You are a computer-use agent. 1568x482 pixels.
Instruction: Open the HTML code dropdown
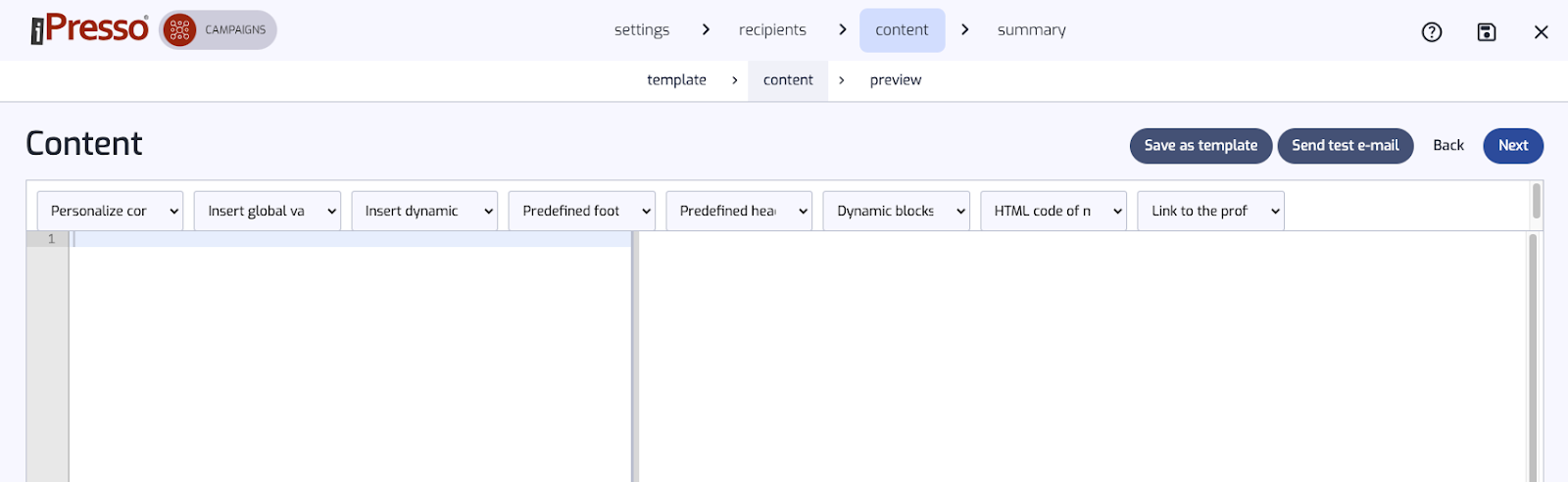coord(1053,211)
